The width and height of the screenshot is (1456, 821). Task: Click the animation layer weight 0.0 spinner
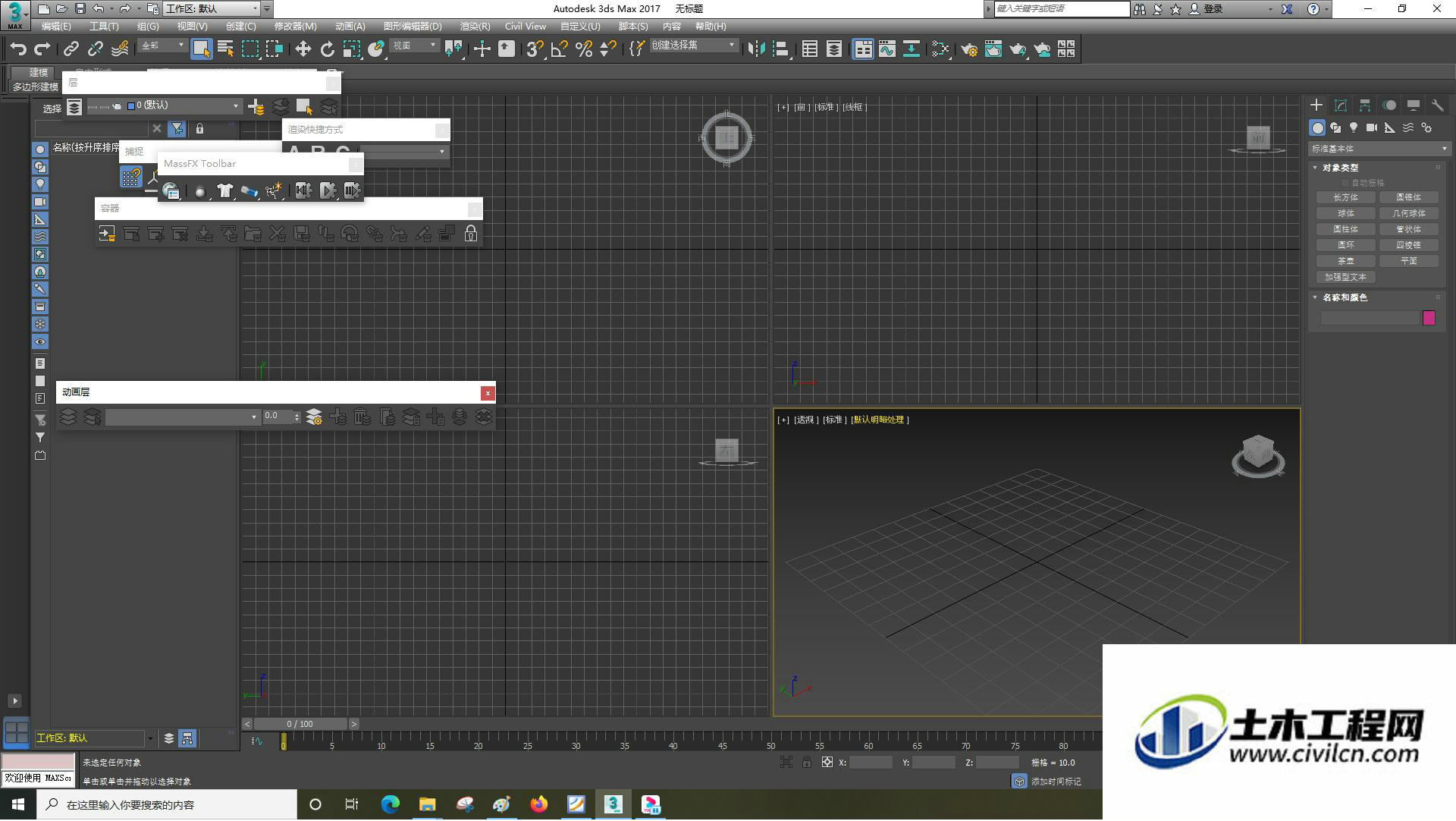pyautogui.click(x=281, y=417)
